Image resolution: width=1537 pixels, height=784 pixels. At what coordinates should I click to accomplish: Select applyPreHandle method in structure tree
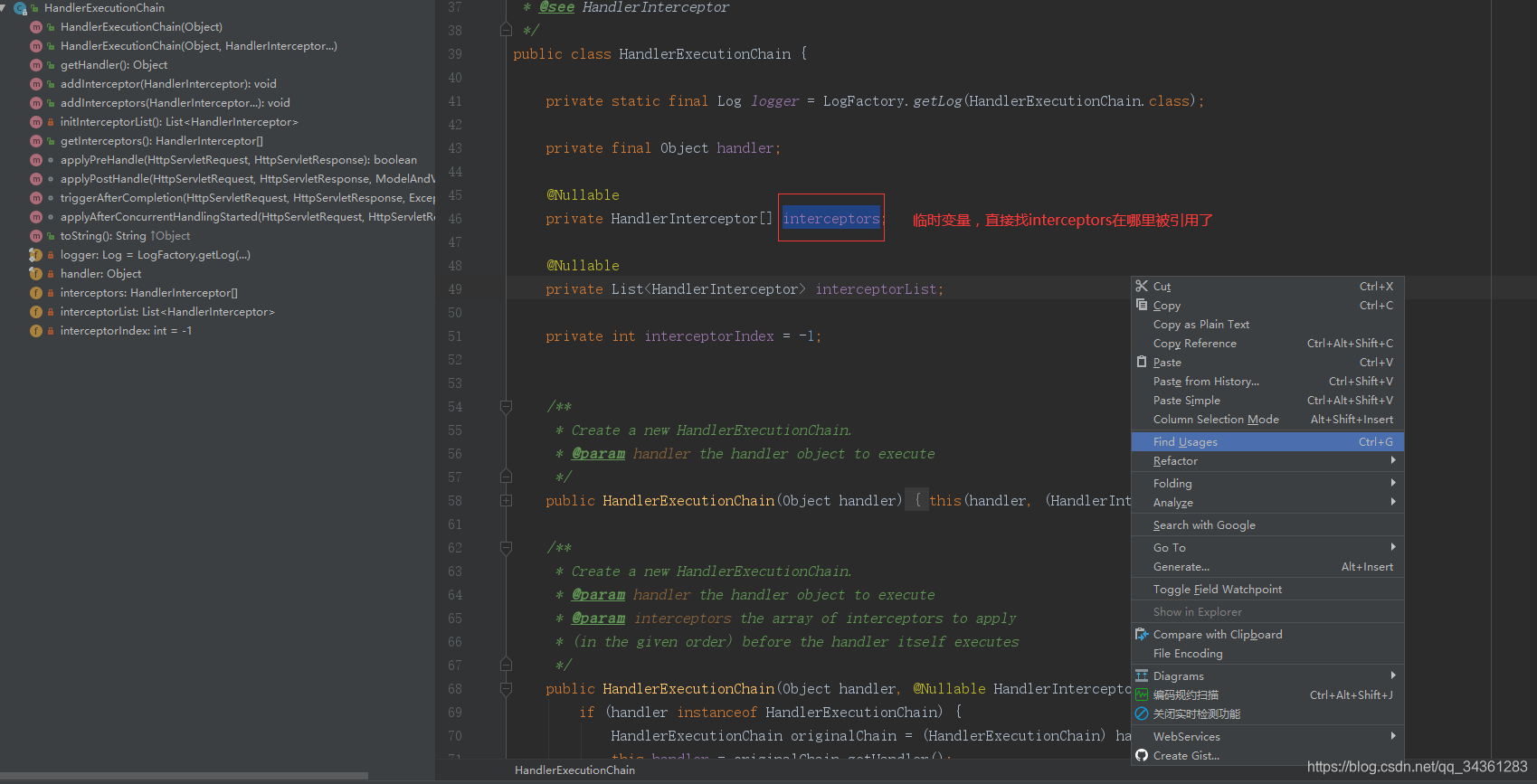(239, 160)
